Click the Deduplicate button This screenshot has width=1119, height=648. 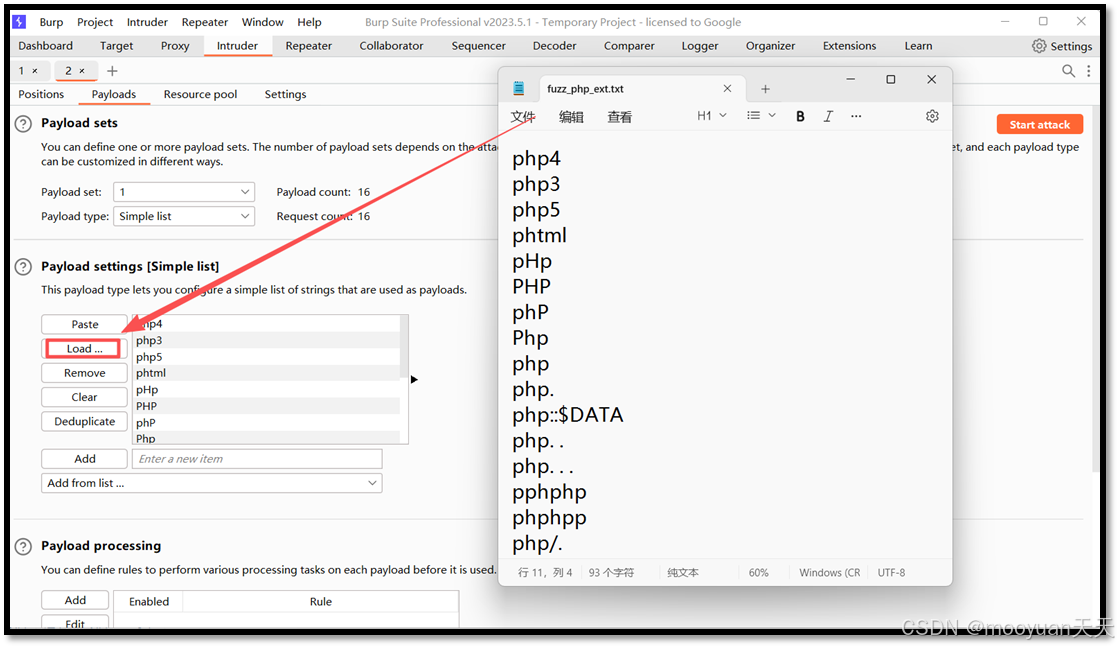(x=84, y=422)
